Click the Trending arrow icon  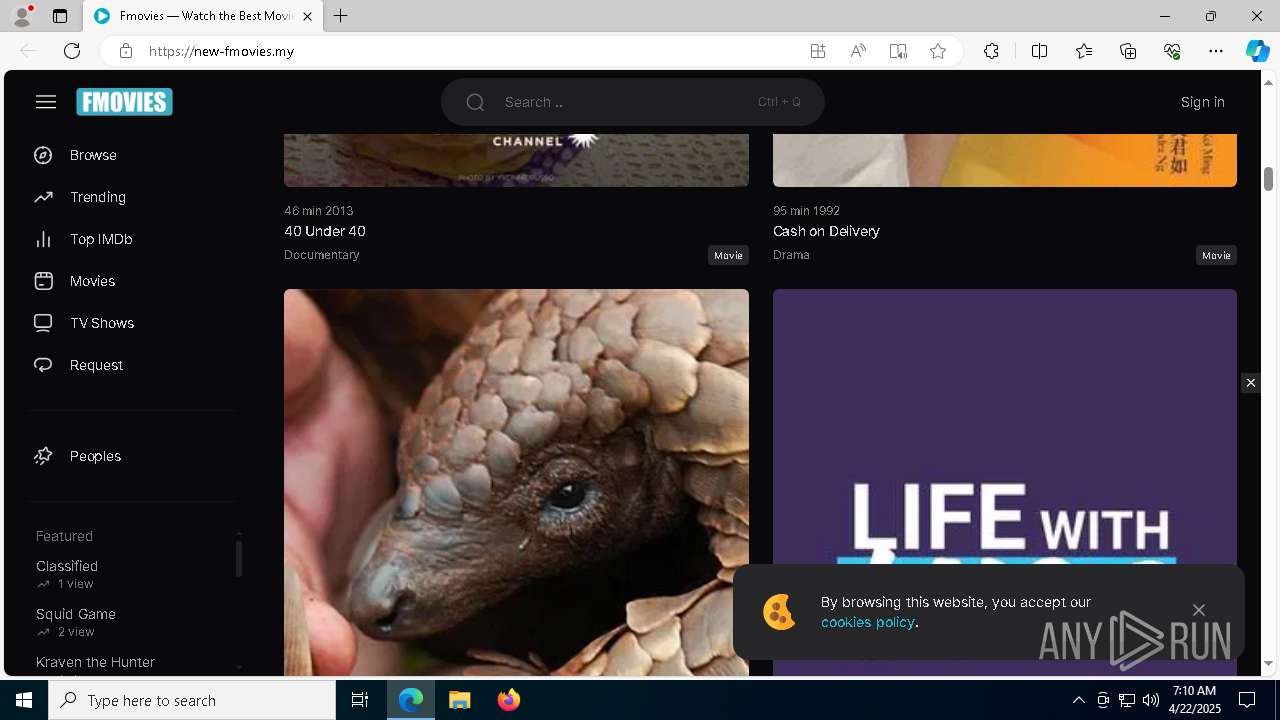(x=43, y=197)
